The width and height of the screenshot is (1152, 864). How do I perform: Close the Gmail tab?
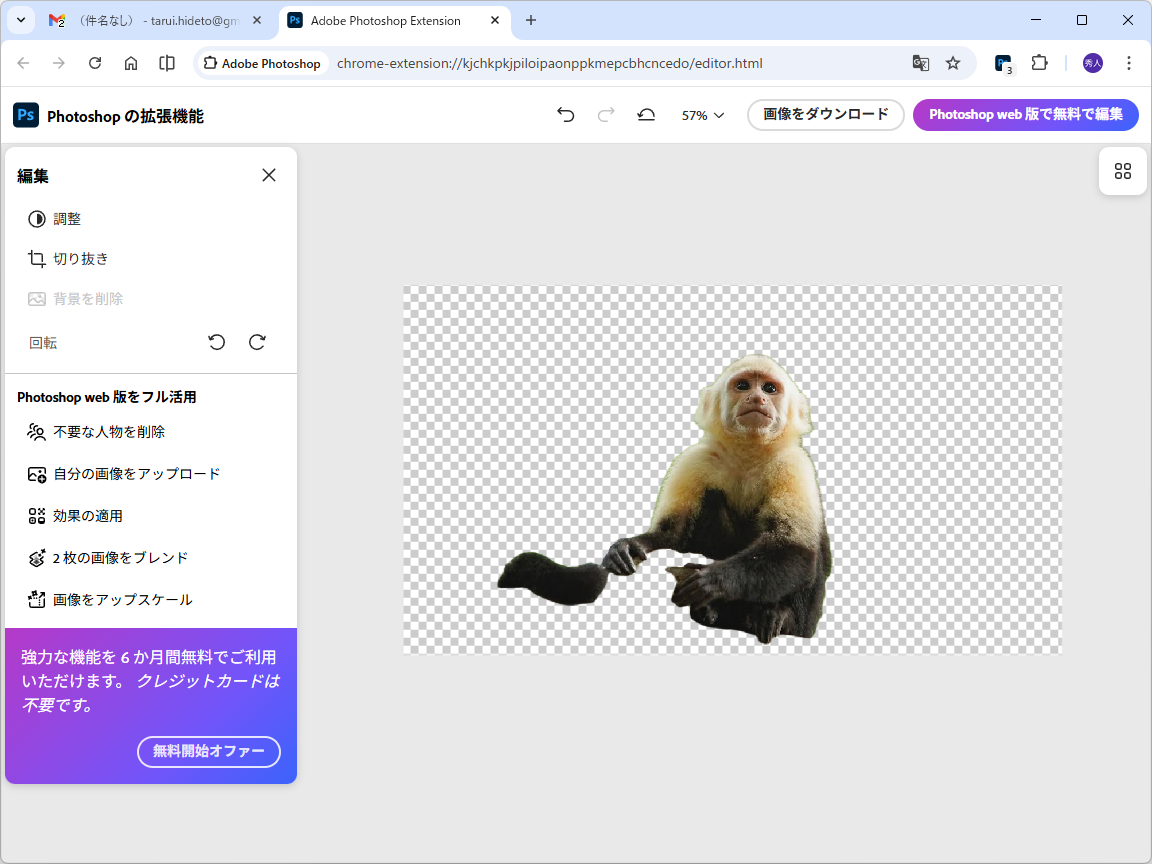tap(256, 21)
